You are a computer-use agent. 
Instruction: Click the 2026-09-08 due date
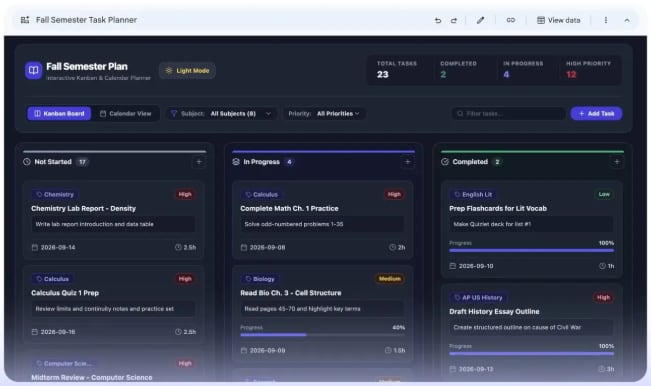click(263, 247)
